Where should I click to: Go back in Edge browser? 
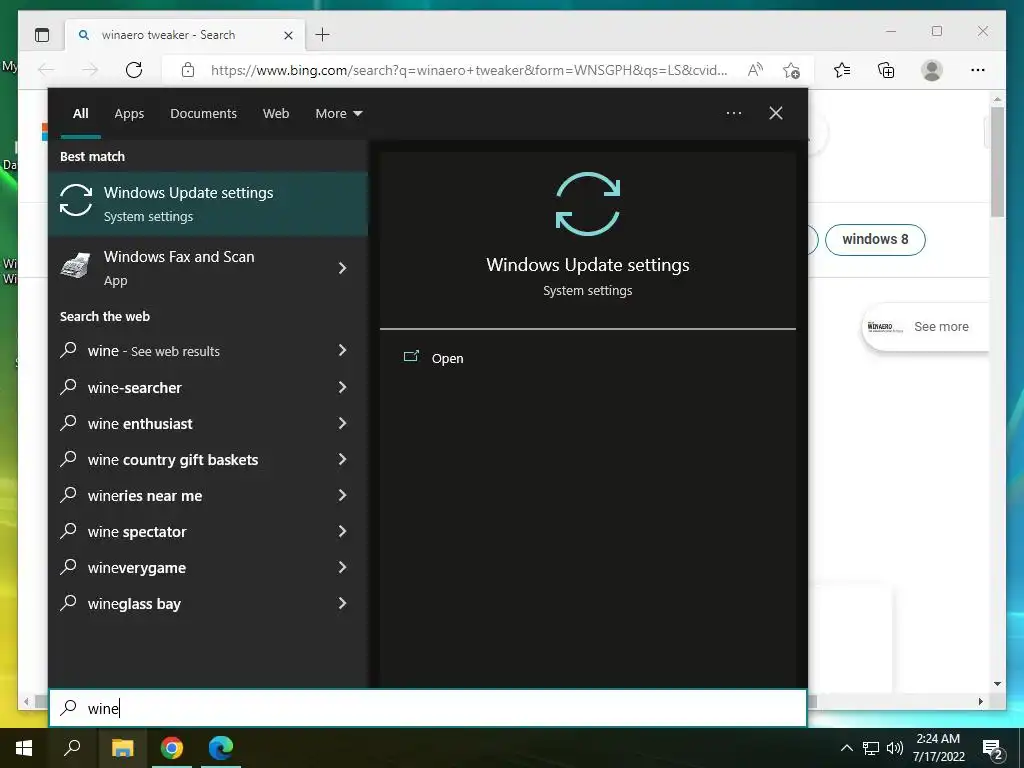pos(46,70)
